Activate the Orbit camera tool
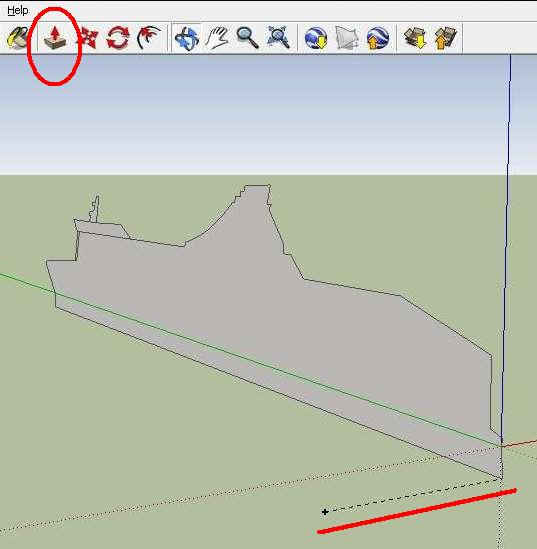The height and width of the screenshot is (549, 537). (187, 38)
